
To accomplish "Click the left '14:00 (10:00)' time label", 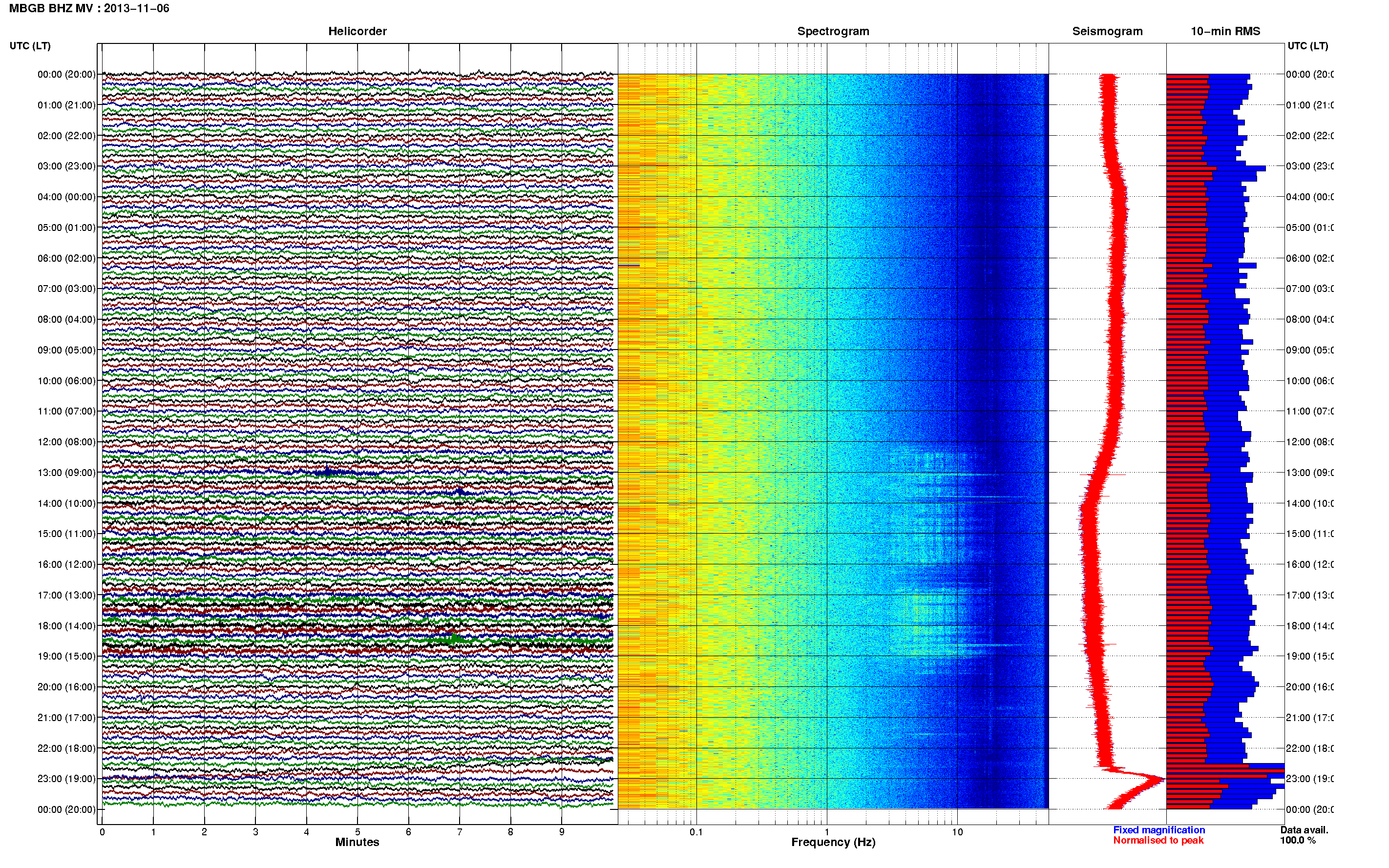I will pos(66,503).
